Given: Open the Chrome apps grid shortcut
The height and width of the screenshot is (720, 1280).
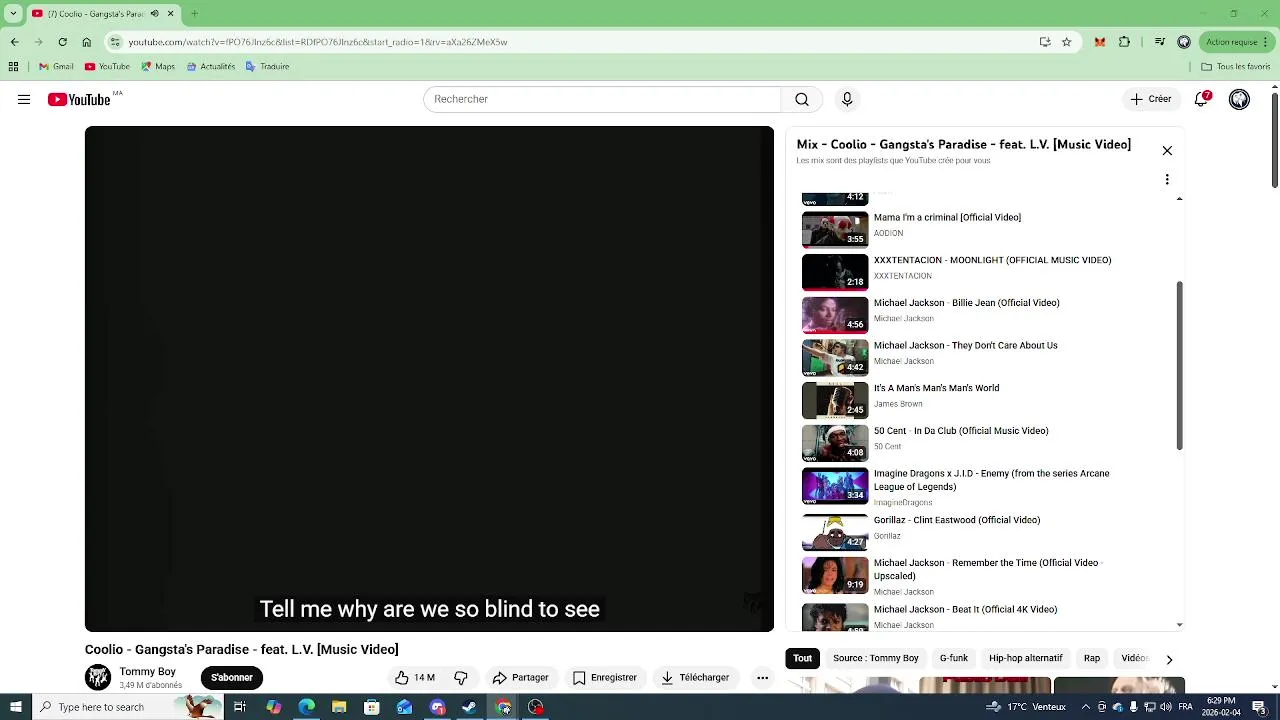Looking at the screenshot, I should 13,67.
